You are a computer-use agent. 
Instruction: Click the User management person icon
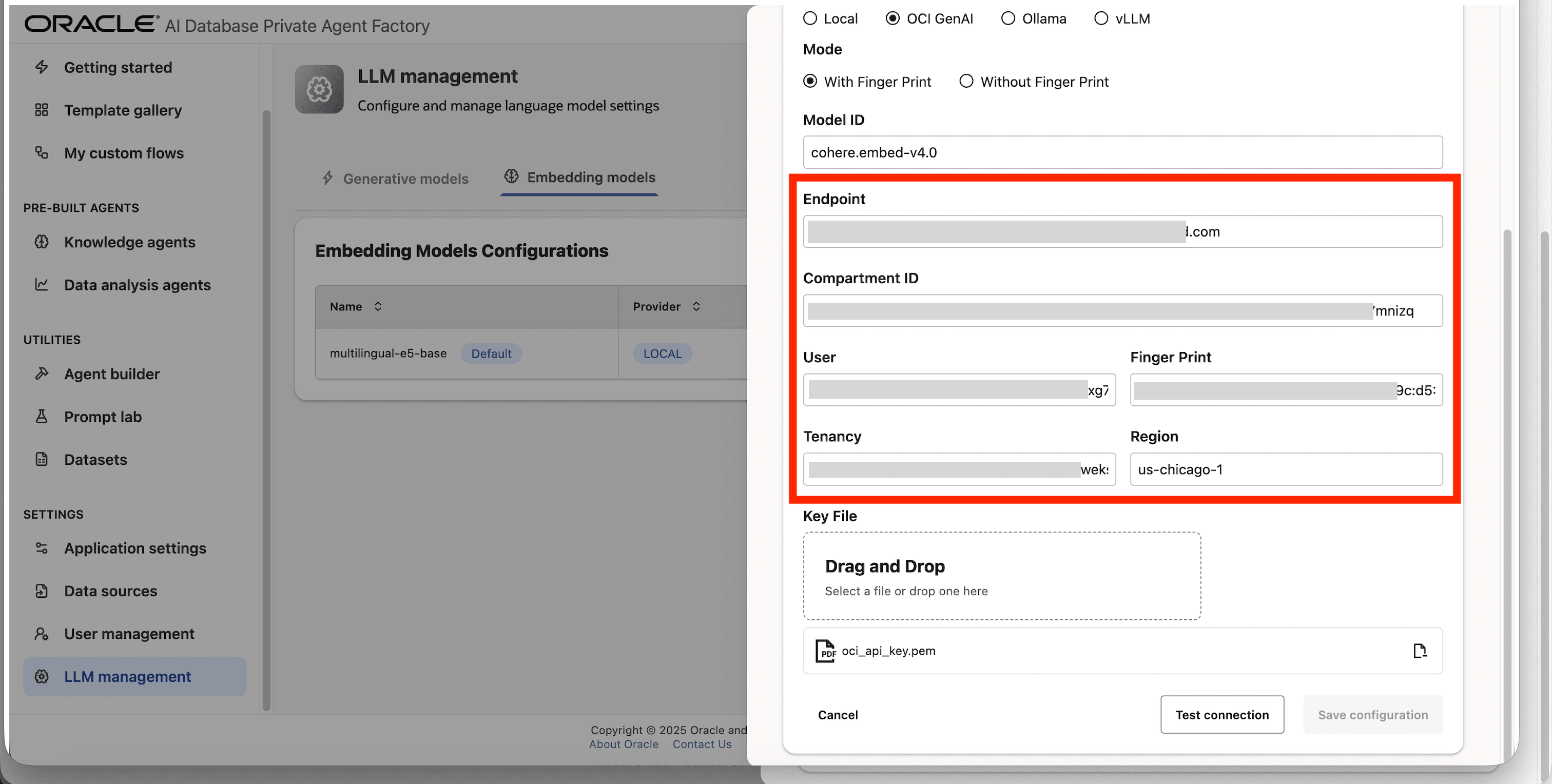click(42, 634)
